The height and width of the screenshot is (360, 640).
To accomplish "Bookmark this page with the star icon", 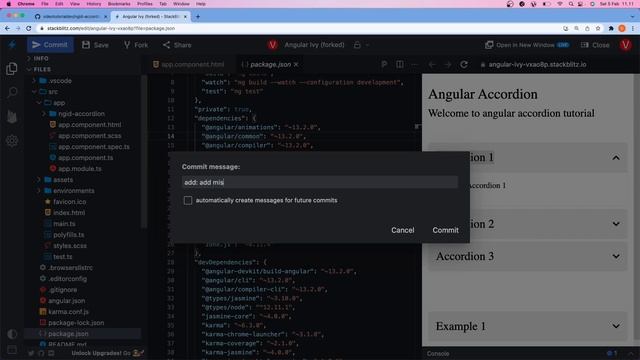I will [x=598, y=28].
